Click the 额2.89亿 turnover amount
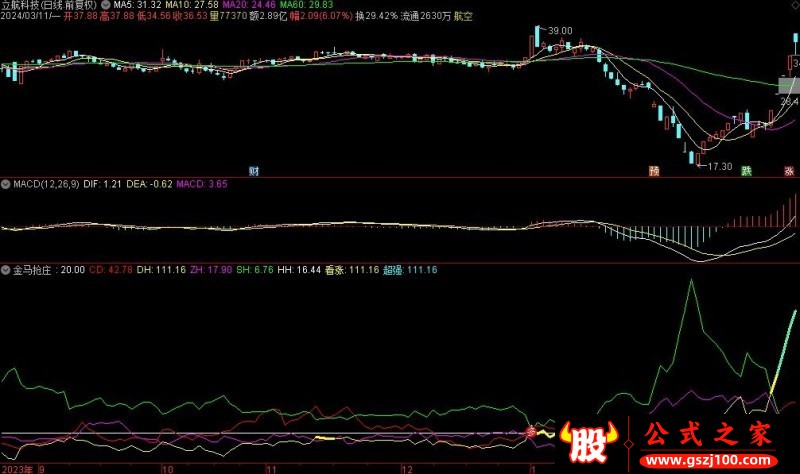 tap(268, 16)
